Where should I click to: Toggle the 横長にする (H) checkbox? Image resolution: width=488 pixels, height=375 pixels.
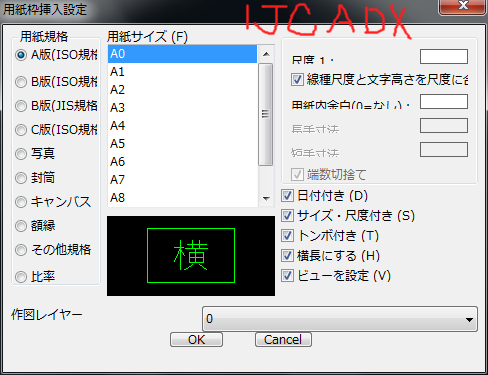click(287, 256)
